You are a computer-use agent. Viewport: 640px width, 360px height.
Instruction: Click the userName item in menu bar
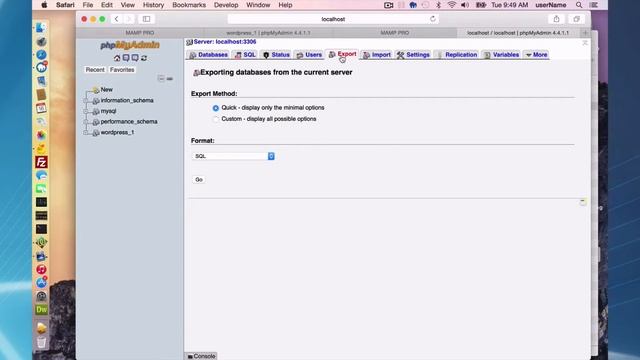click(550, 5)
